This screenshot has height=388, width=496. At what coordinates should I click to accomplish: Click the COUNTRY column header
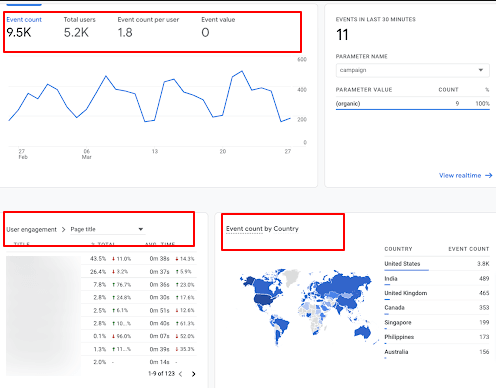point(398,249)
